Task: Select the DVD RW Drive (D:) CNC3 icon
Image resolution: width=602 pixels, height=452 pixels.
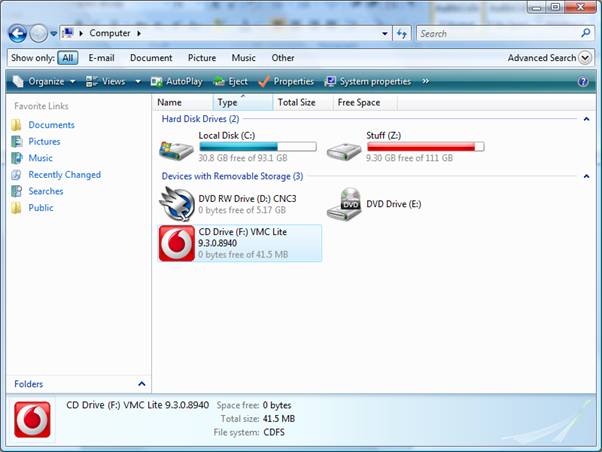Action: (177, 204)
